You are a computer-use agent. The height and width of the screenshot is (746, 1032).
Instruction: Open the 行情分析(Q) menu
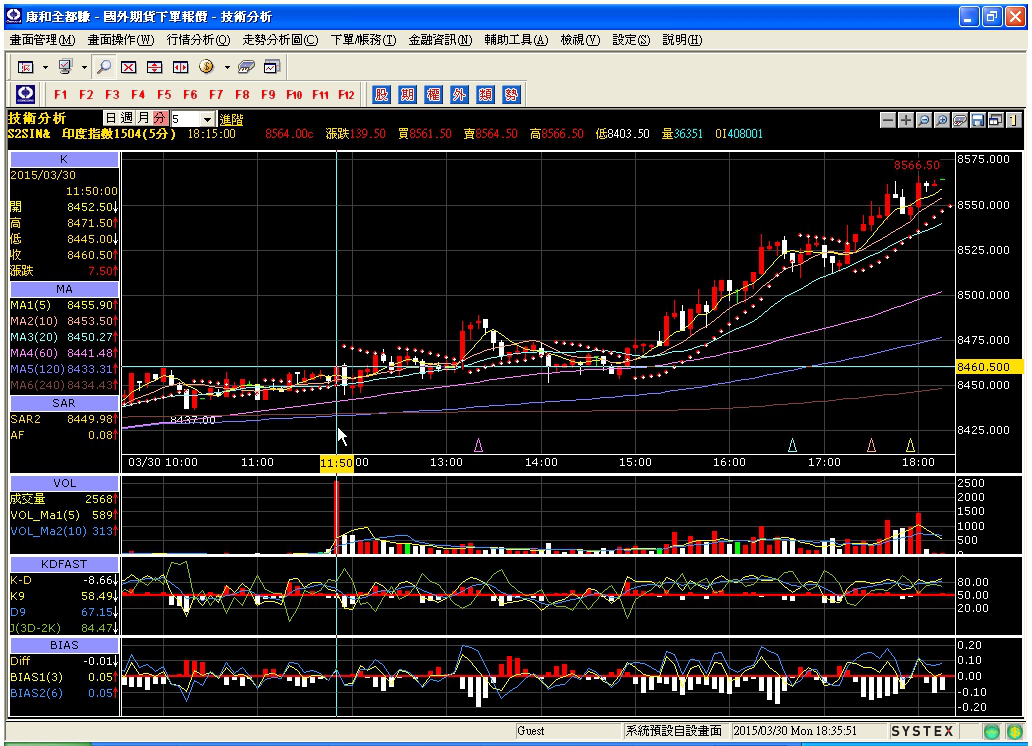click(198, 40)
